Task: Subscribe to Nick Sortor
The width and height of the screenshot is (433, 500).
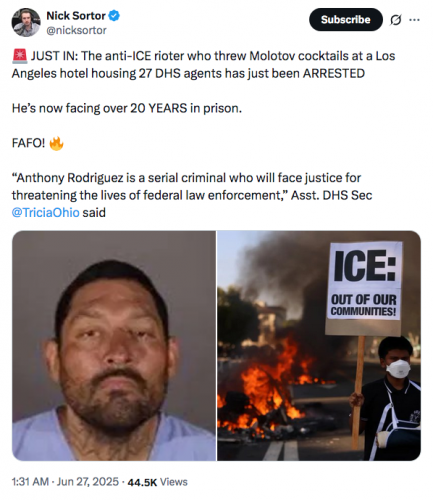Action: 346,20
